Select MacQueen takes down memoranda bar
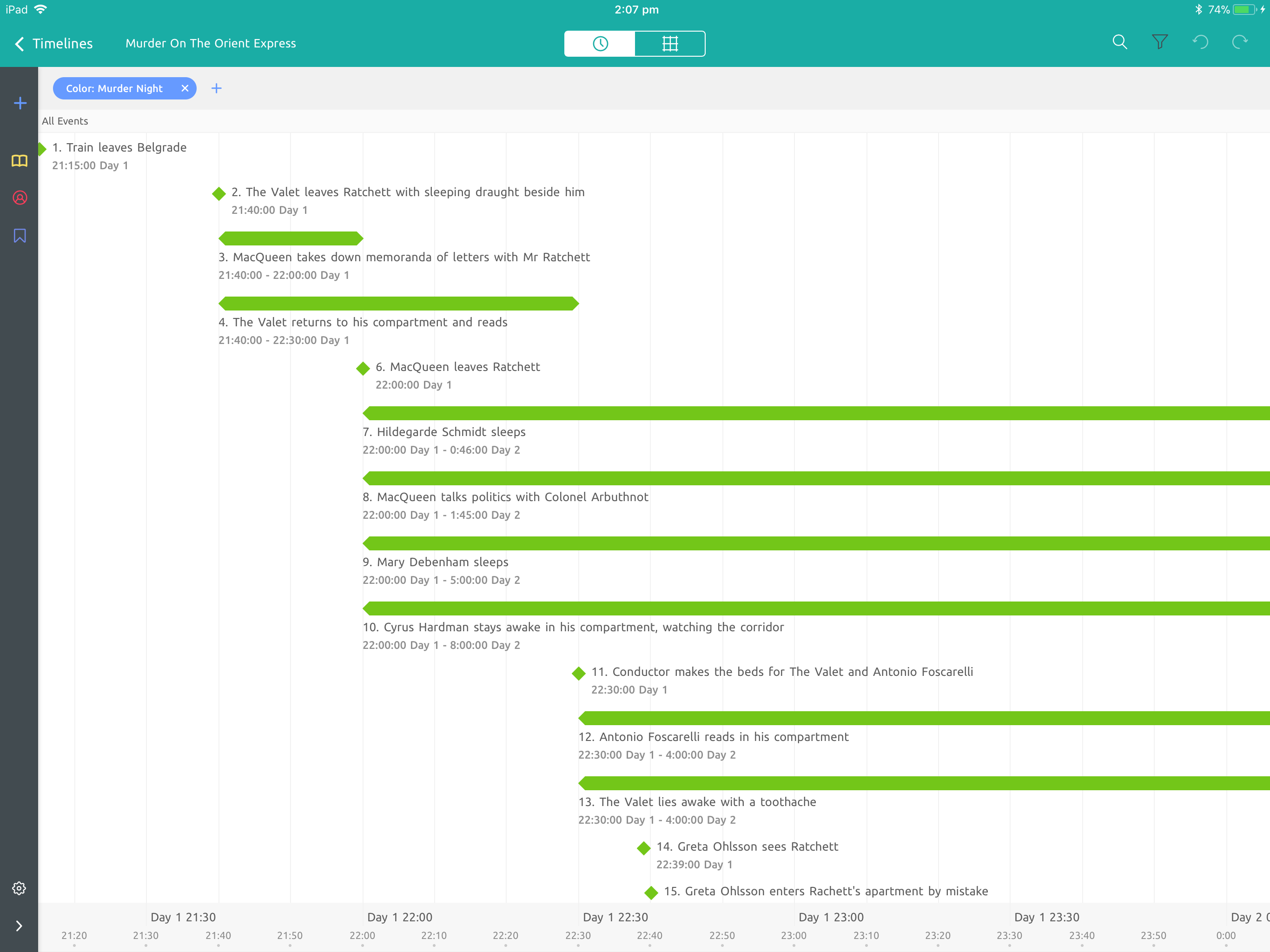Viewport: 1270px width, 952px height. [x=291, y=238]
